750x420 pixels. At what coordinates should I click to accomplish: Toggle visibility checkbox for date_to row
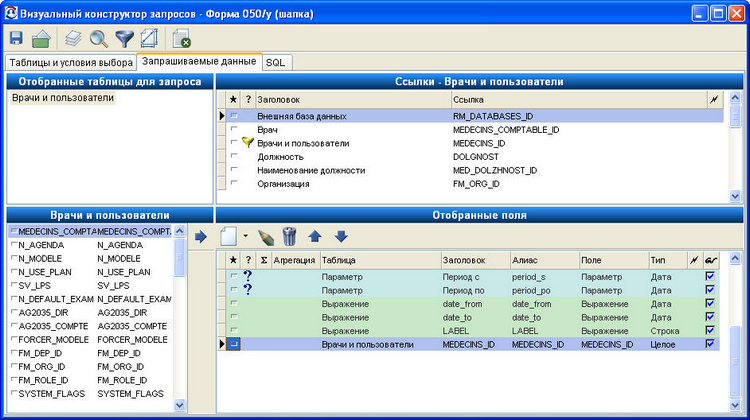coord(710,317)
